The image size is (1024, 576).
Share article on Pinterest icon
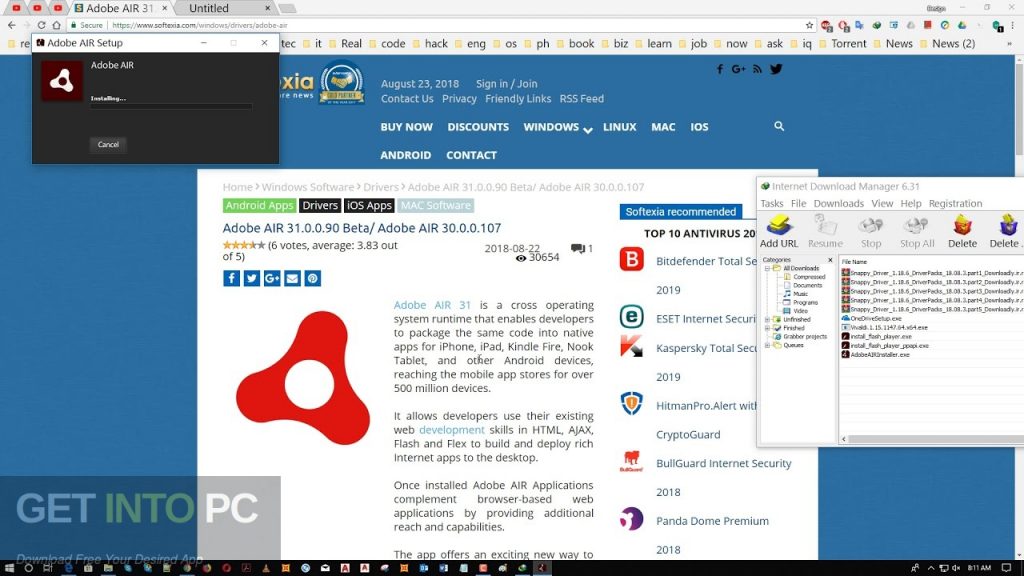pyautogui.click(x=312, y=278)
